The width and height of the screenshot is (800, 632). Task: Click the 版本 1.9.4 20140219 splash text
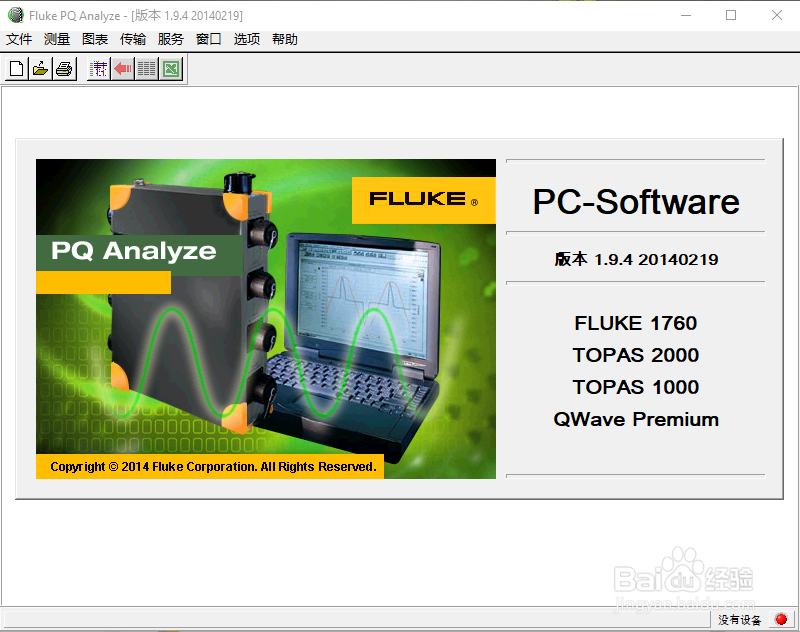coord(636,259)
